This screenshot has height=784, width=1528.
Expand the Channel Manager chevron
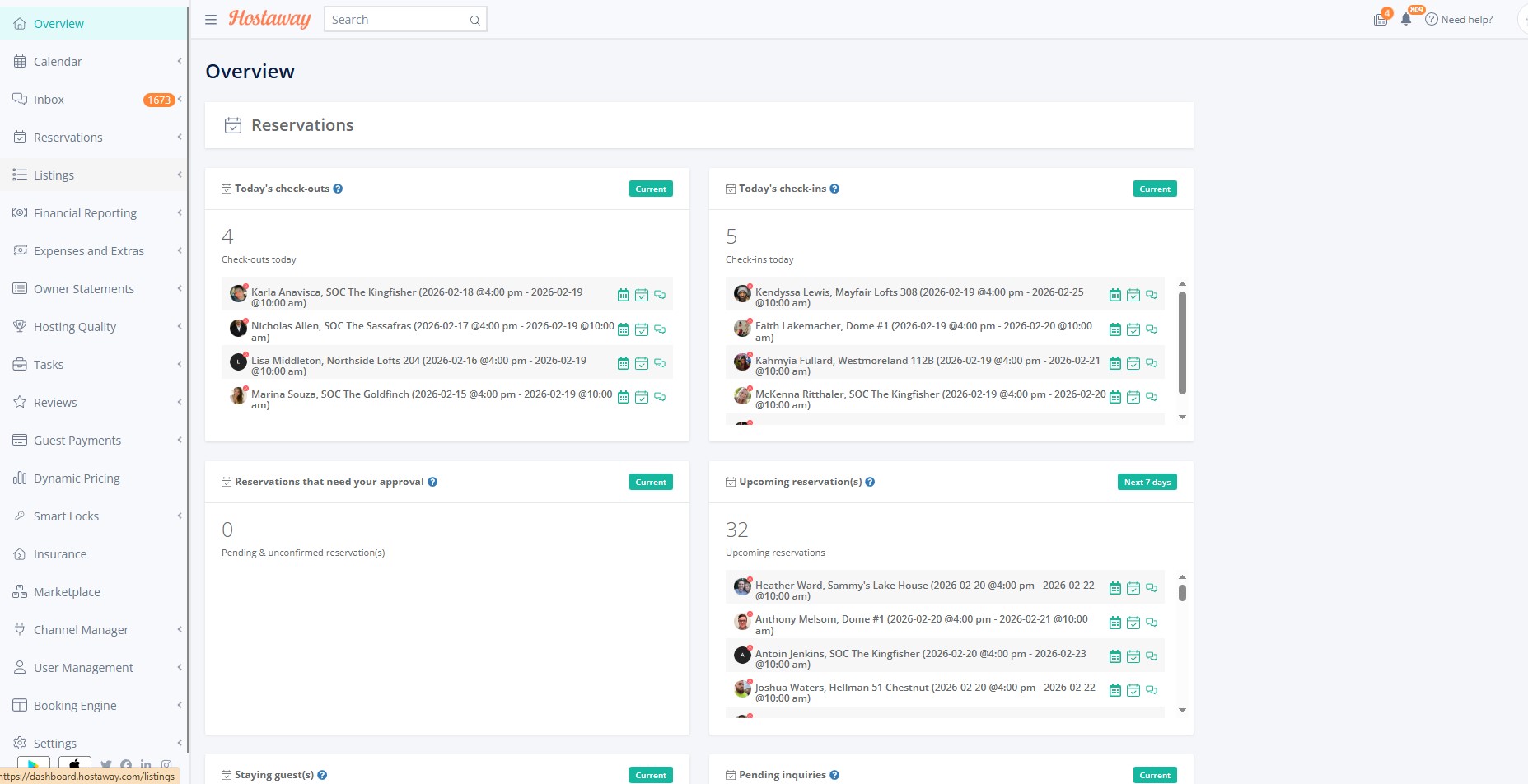coord(180,629)
